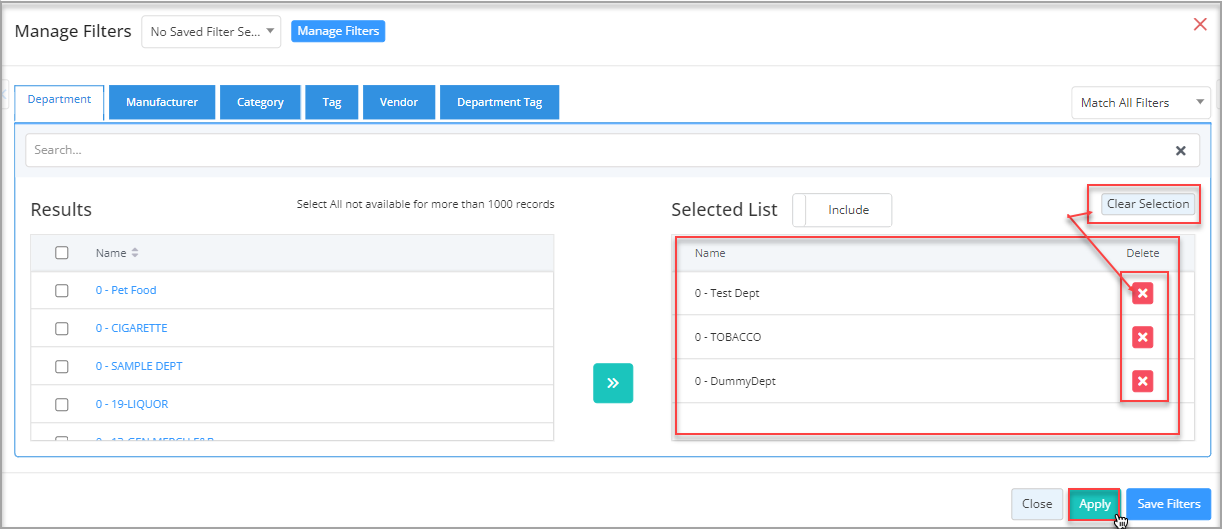Click the Apply button
Screen dimensions: 1222x529
point(1094,504)
